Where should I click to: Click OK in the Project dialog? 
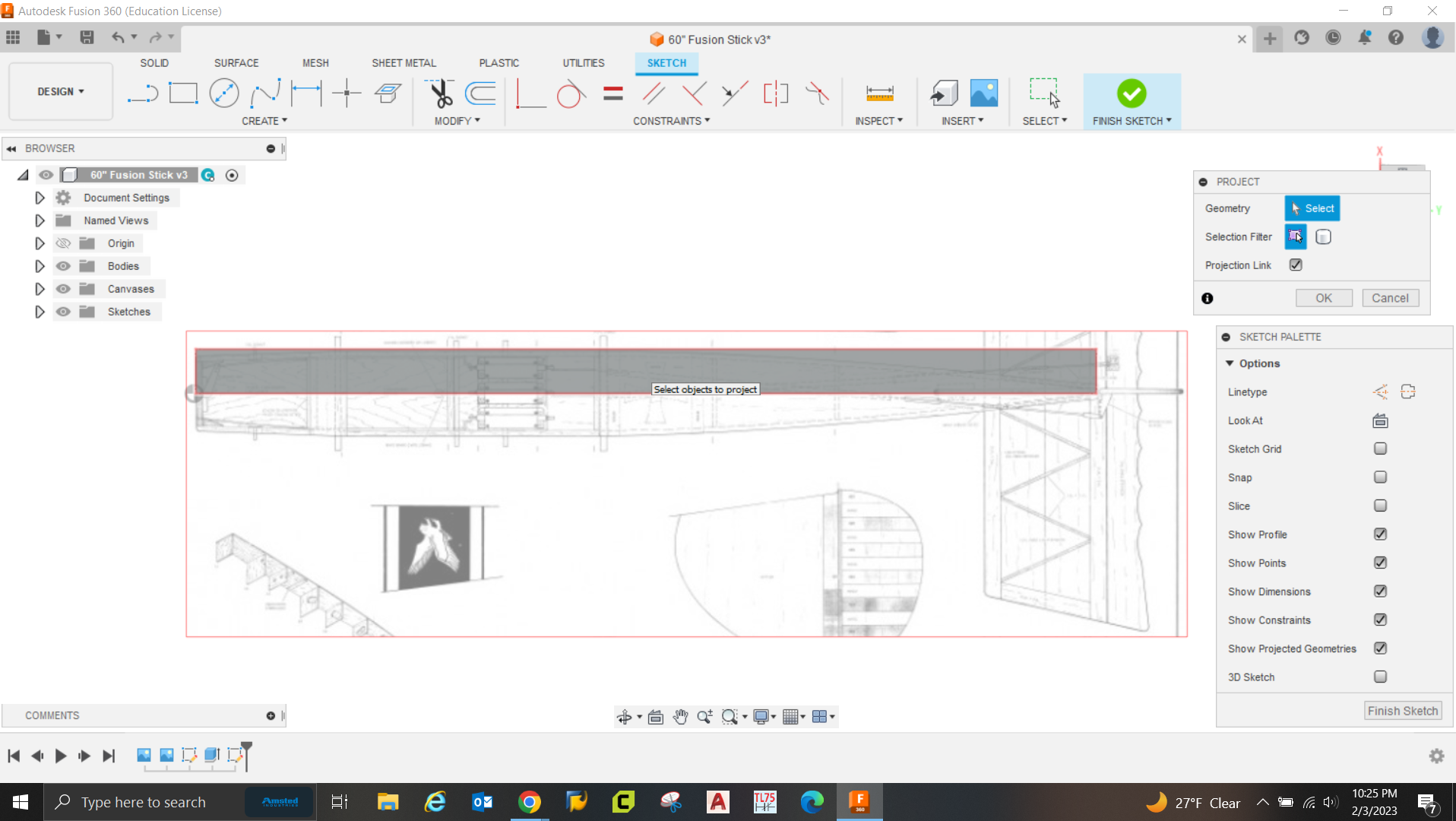(1323, 298)
